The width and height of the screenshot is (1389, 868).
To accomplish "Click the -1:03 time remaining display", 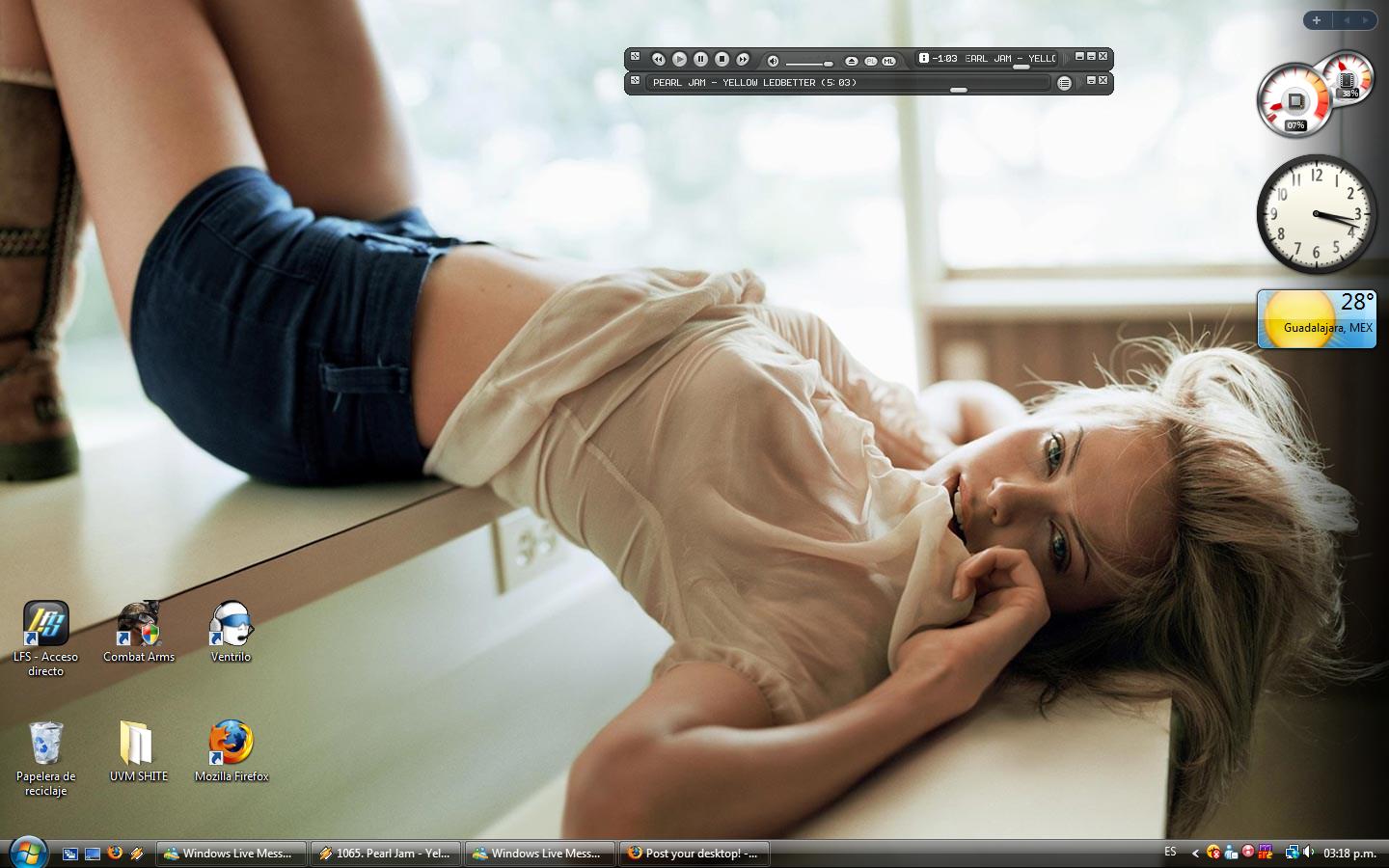I will coord(944,58).
